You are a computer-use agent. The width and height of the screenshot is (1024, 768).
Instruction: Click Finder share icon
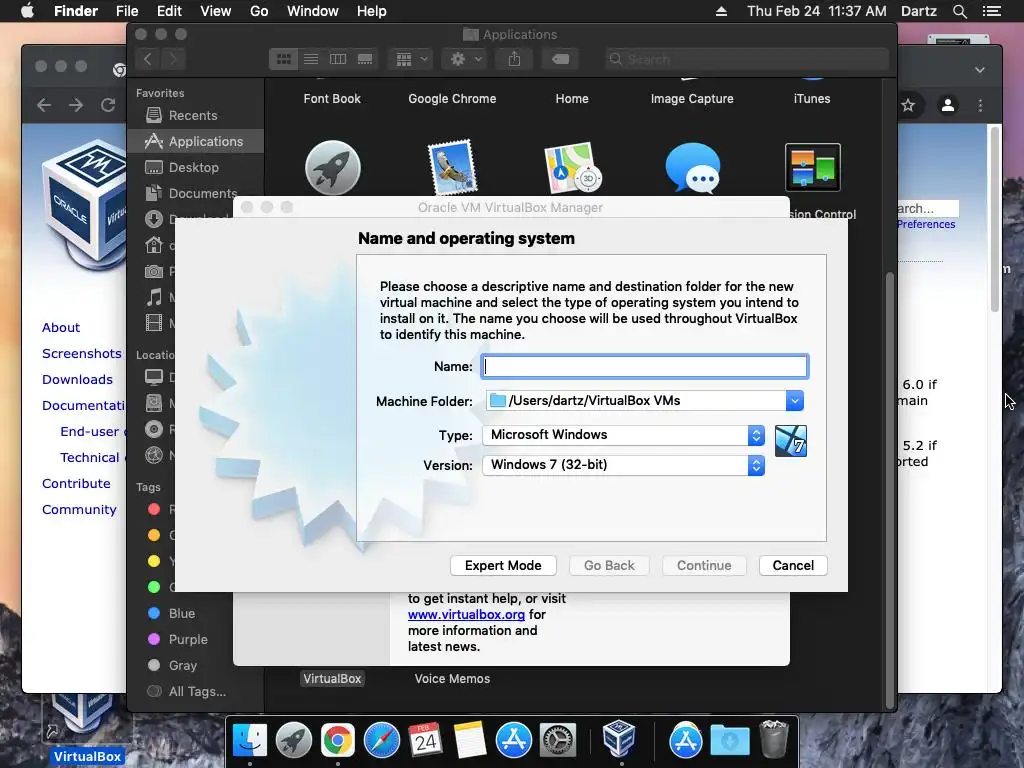515,59
